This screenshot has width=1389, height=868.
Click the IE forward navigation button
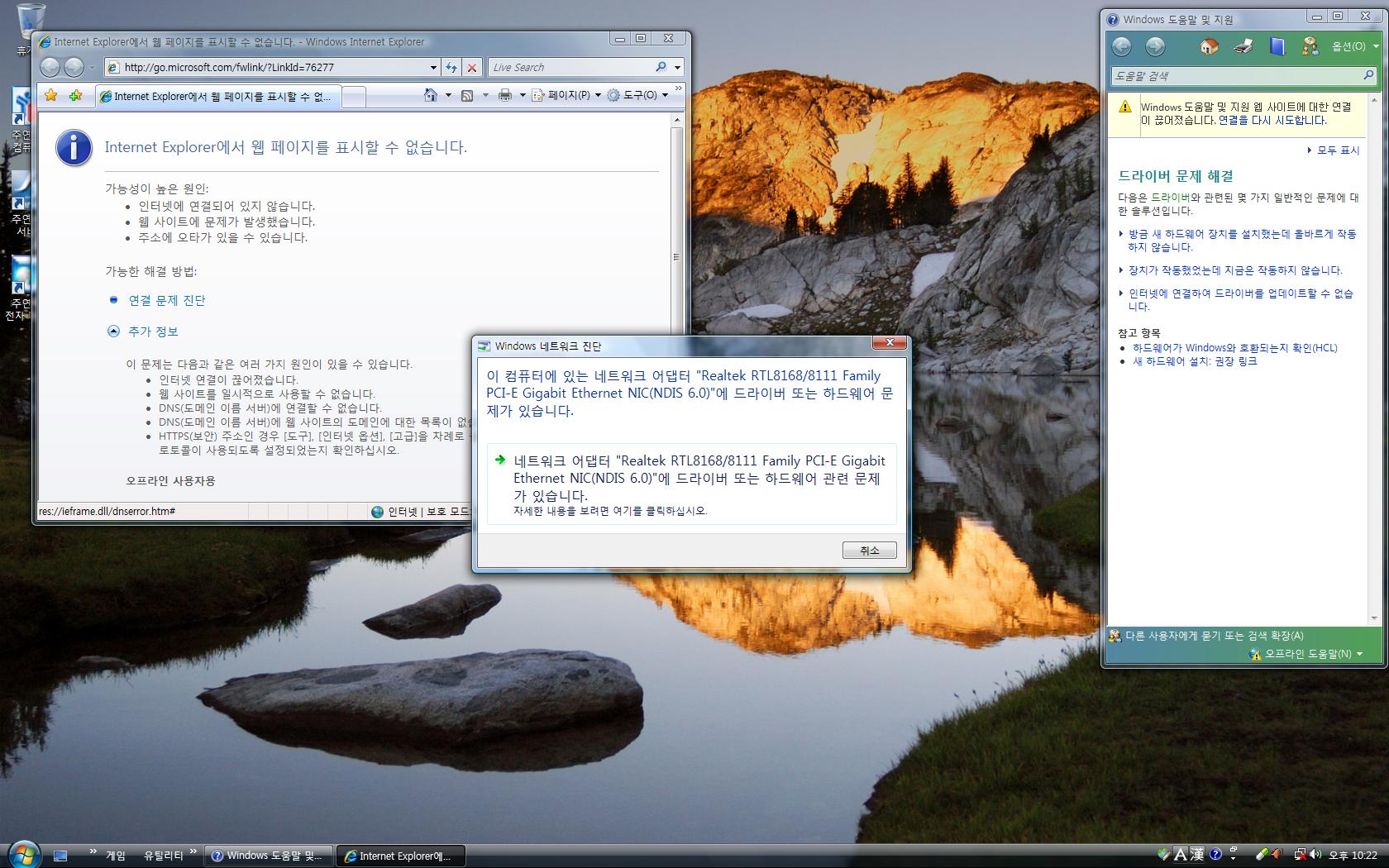click(74, 68)
